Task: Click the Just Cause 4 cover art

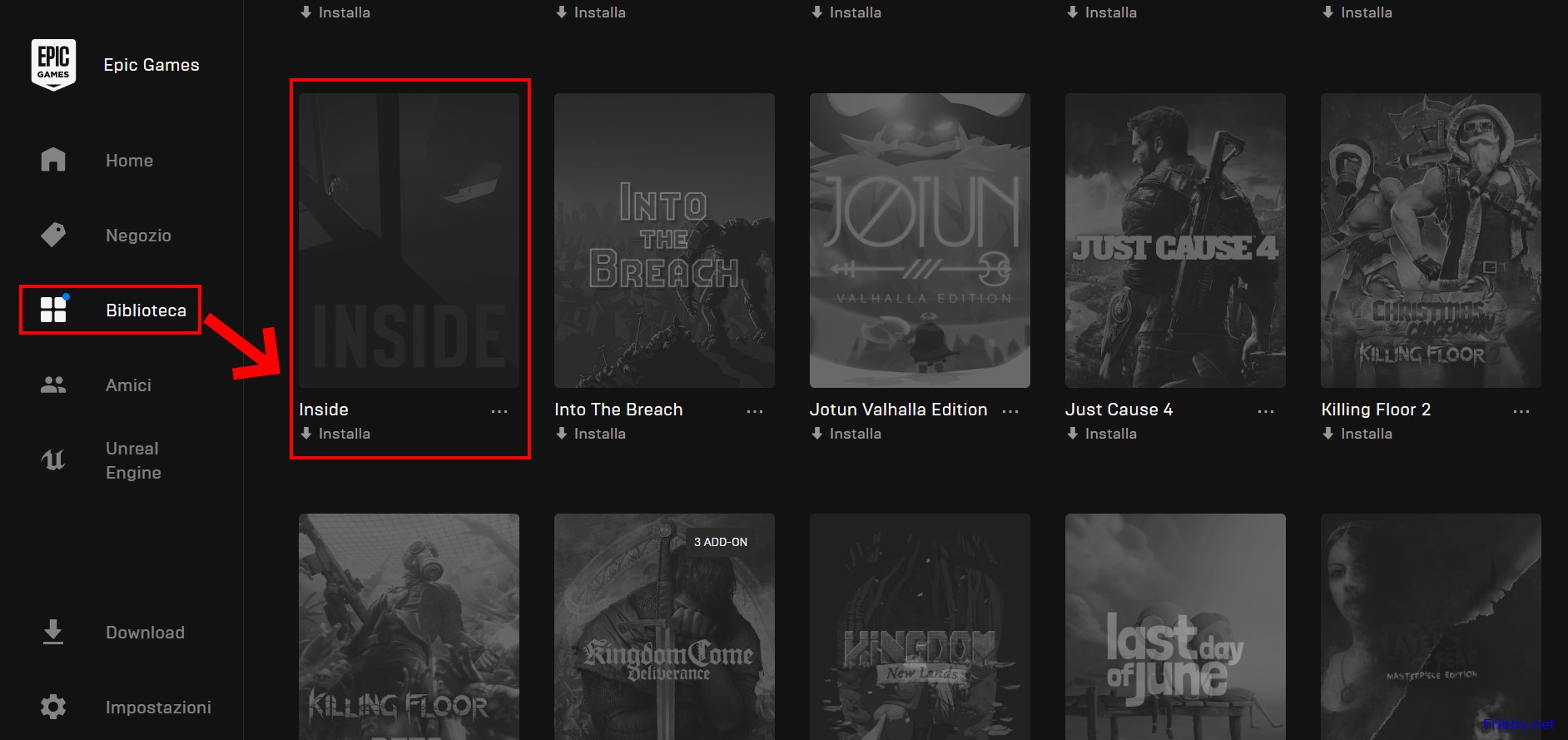Action: pyautogui.click(x=1175, y=241)
